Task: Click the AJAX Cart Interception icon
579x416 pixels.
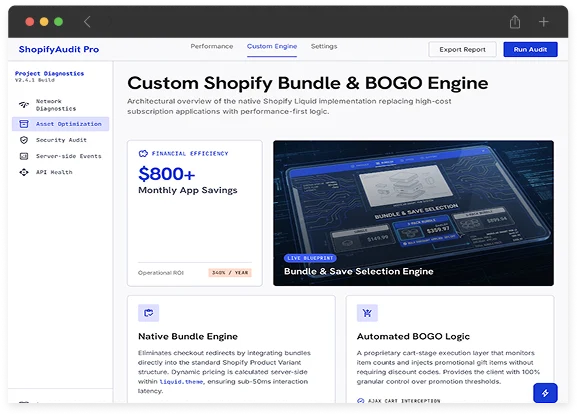Action: coord(360,401)
